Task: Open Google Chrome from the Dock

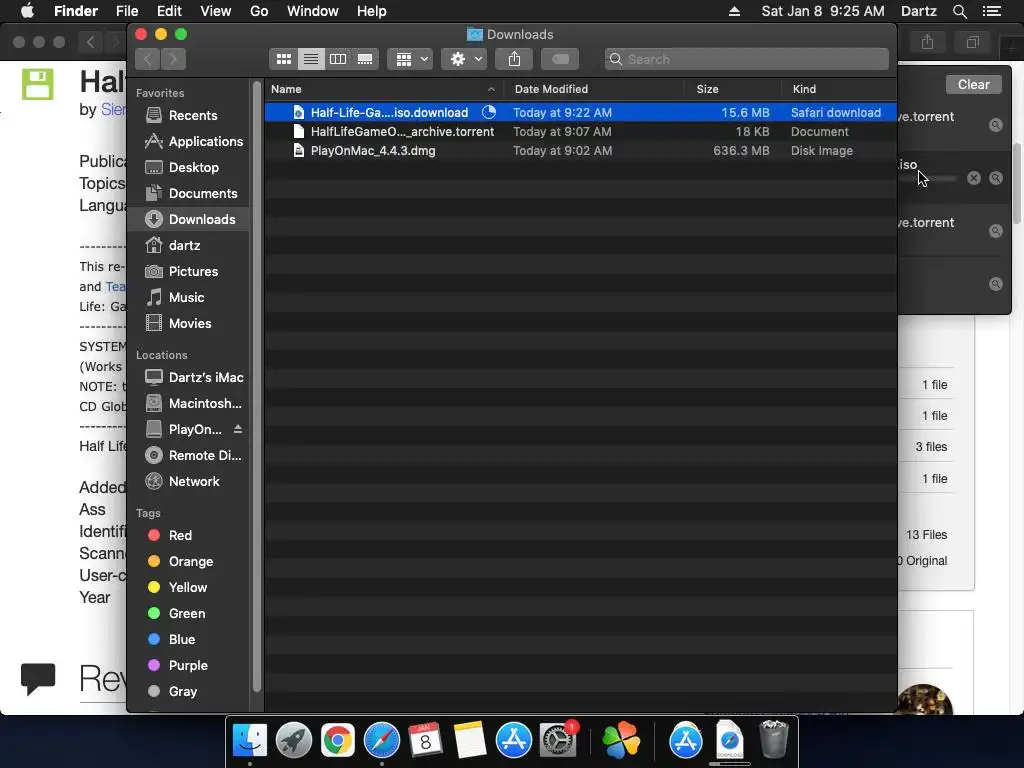Action: 338,741
